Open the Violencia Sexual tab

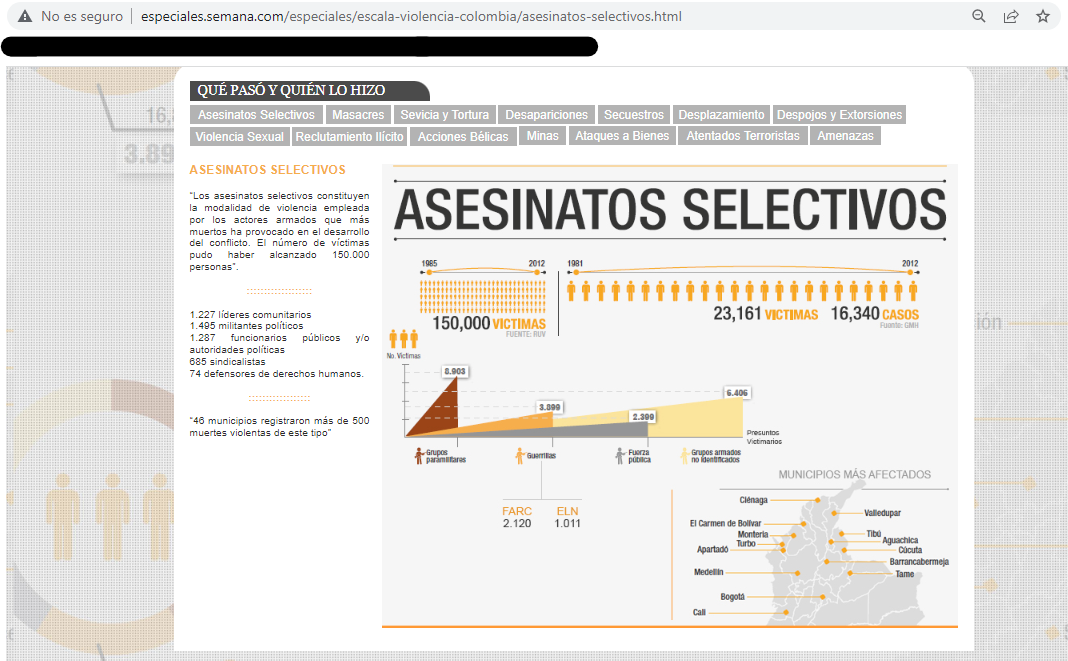(x=240, y=136)
